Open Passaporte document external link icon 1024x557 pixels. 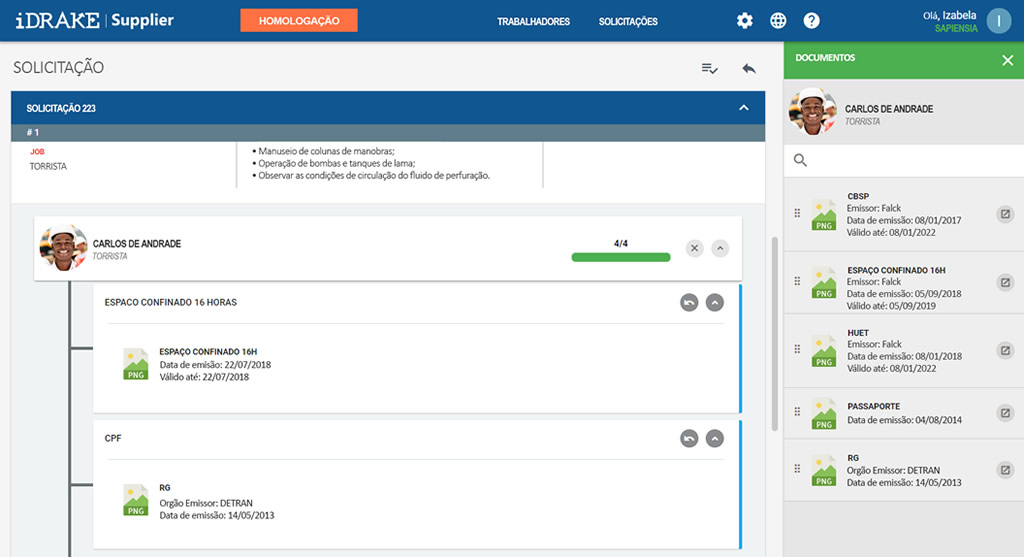coord(1005,413)
